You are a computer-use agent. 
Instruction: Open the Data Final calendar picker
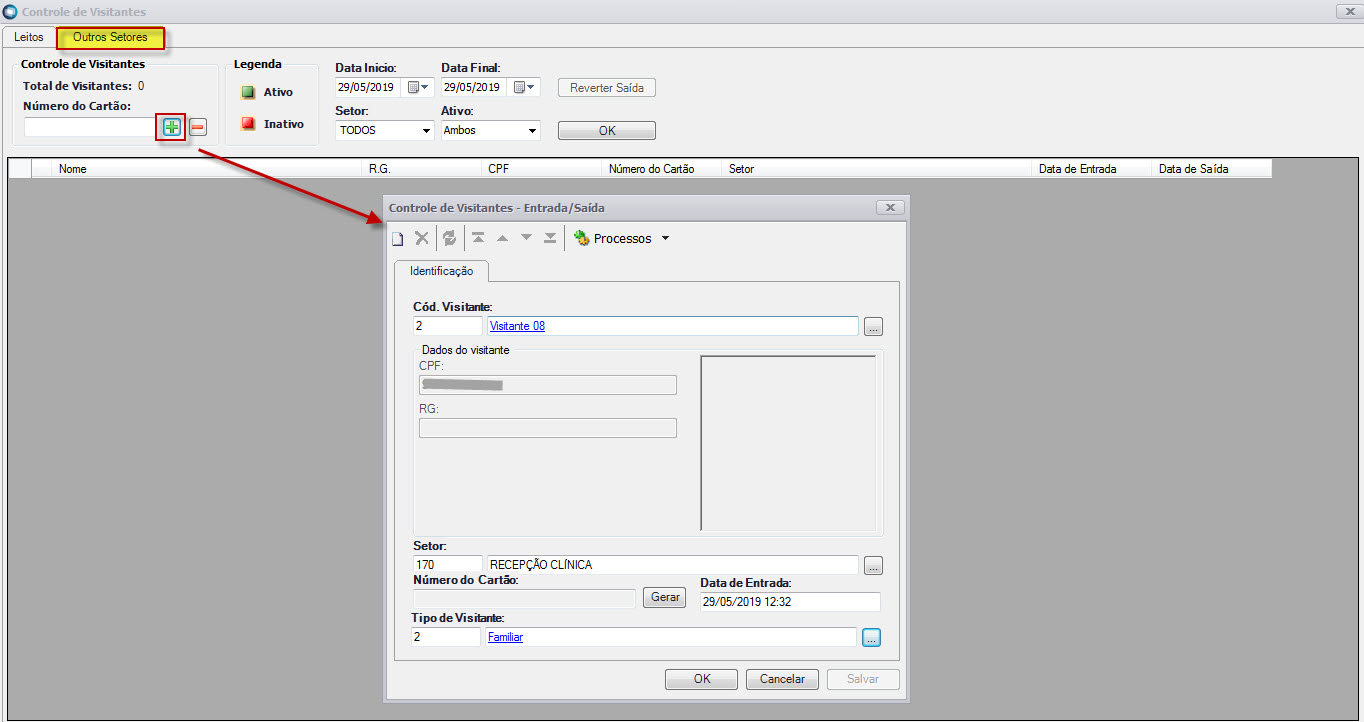click(526, 87)
